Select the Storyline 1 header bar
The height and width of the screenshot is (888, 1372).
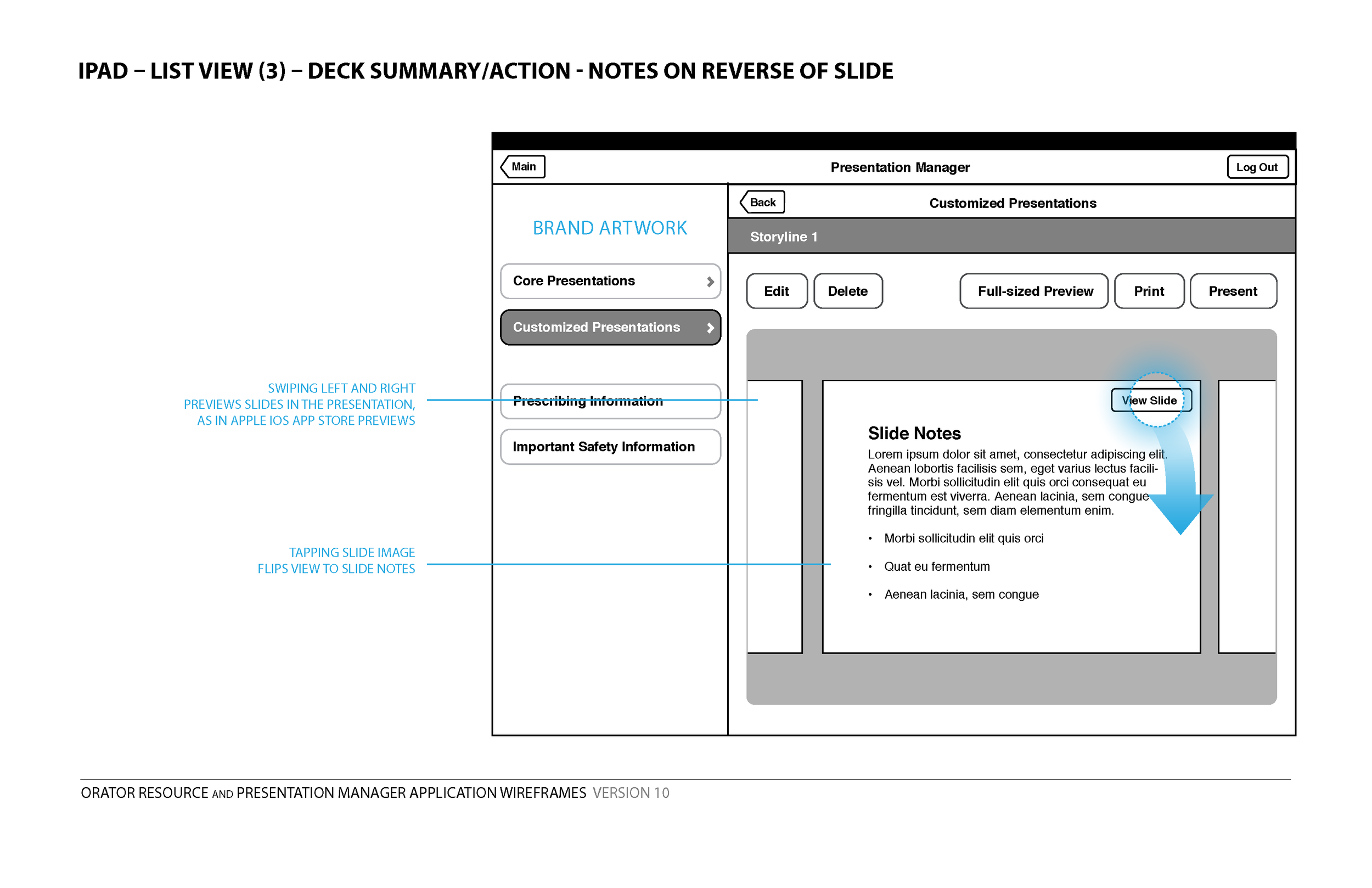tap(1011, 237)
